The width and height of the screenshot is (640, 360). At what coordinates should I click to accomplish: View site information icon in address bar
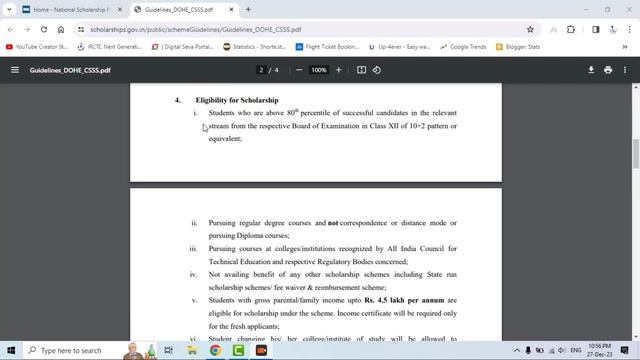(x=81, y=29)
